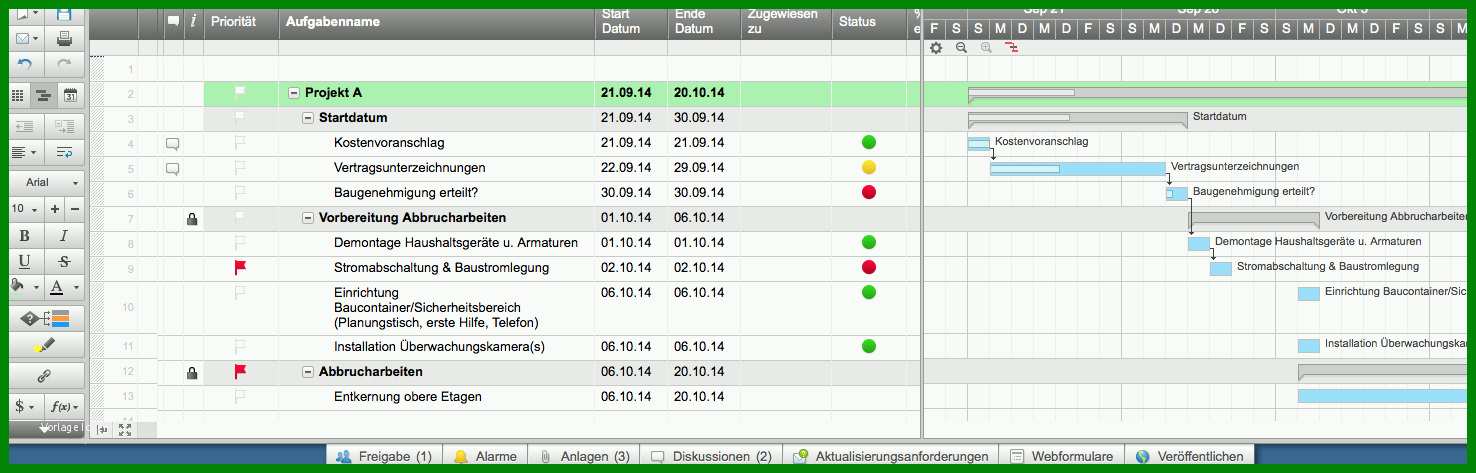Viewport: 1476px width, 473px height.
Task: Click the comments column header icon
Action: pos(173,21)
